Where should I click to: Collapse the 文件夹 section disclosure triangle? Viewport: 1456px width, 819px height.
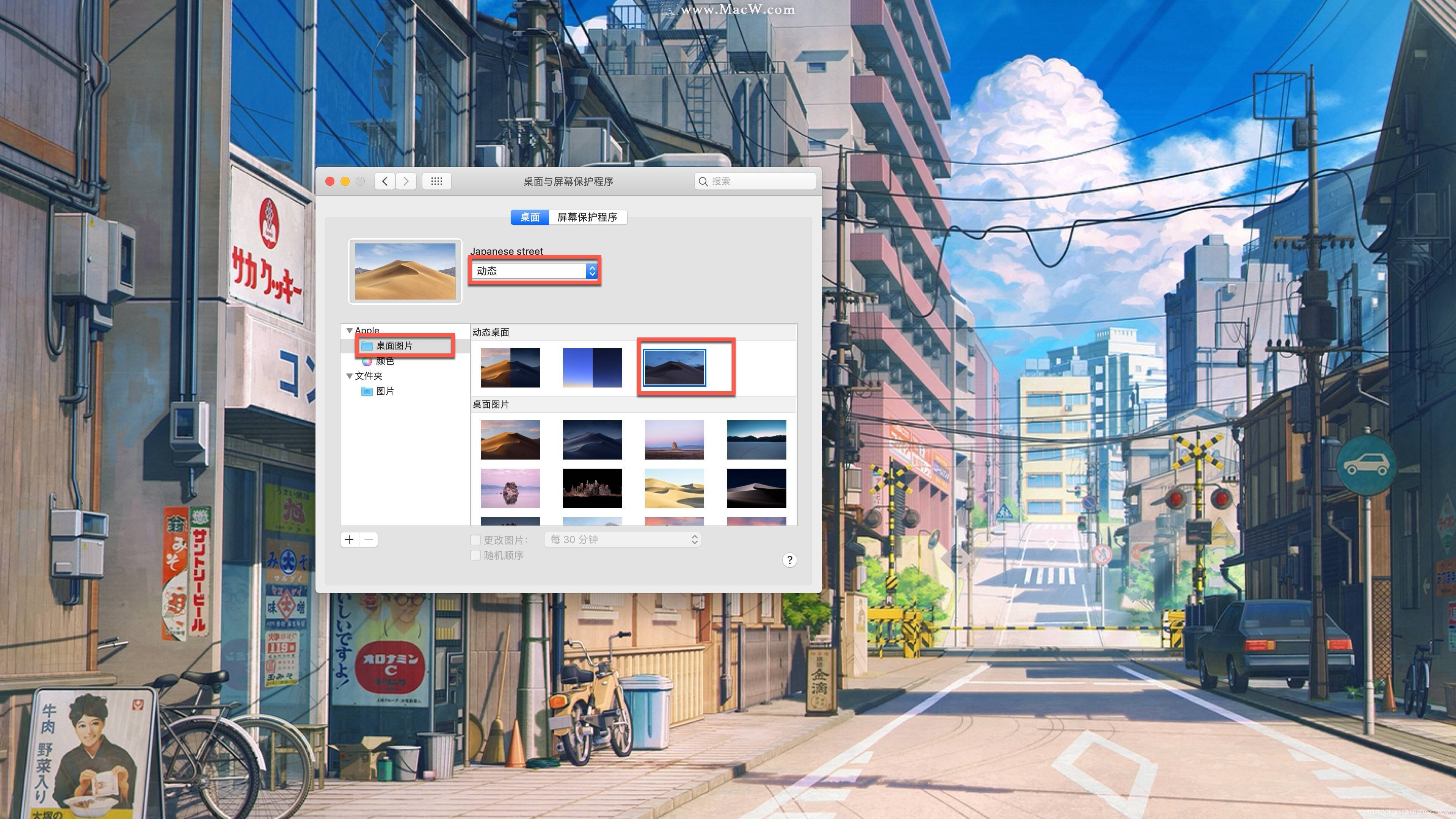(349, 376)
